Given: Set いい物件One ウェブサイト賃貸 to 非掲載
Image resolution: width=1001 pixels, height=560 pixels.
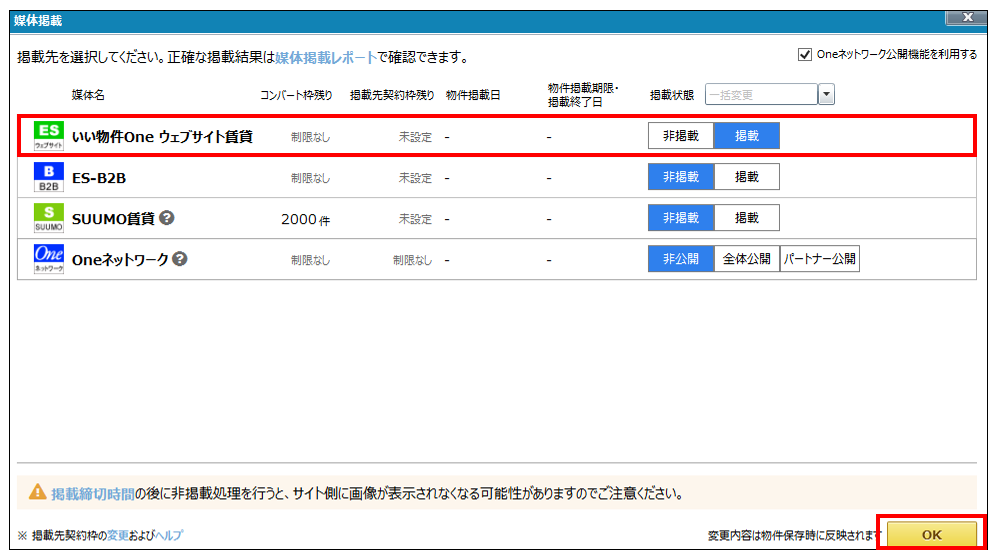Looking at the screenshot, I should (681, 136).
